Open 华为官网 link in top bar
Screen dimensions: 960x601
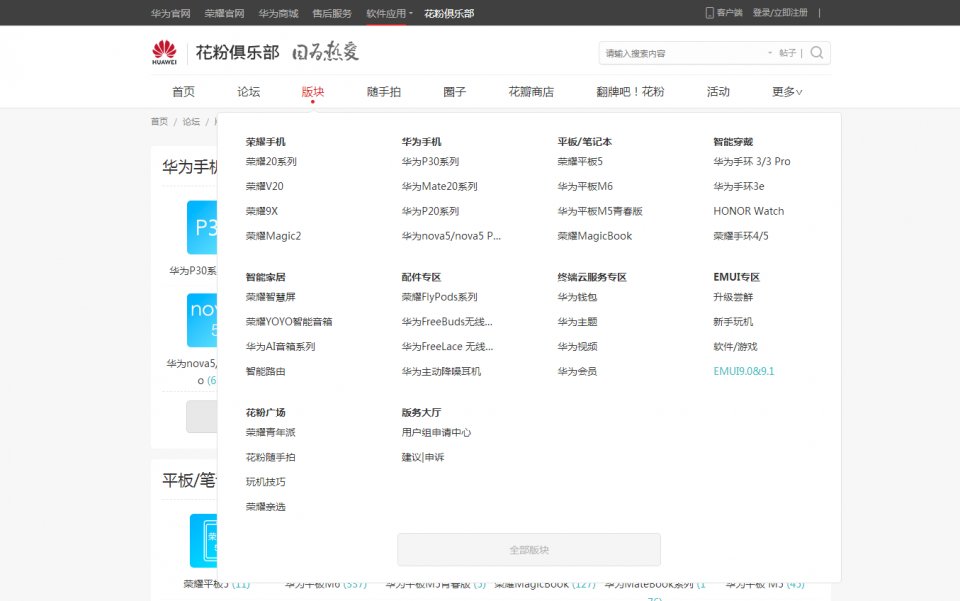click(x=171, y=13)
